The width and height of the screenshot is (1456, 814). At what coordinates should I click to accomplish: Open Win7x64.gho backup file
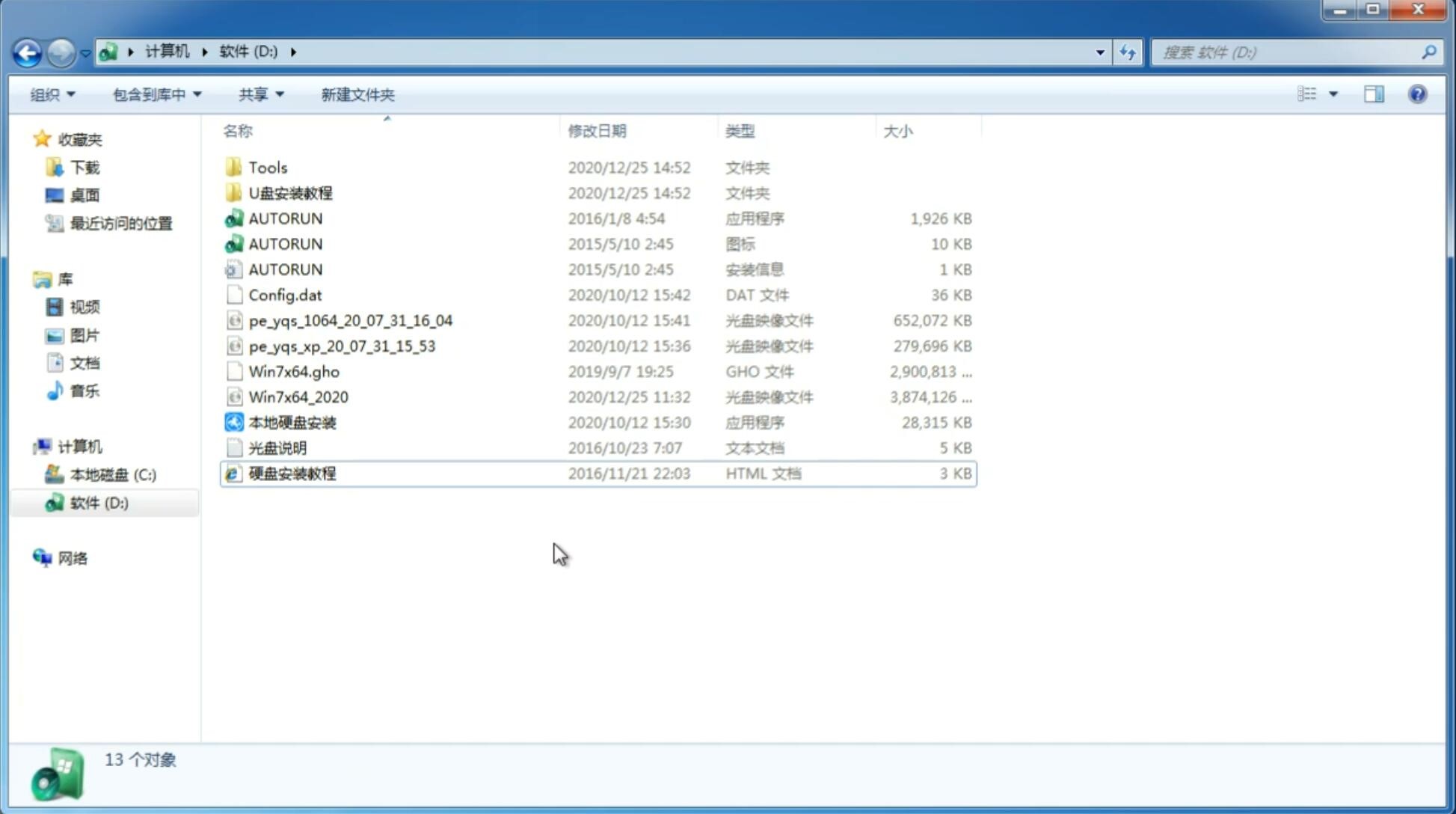click(295, 371)
